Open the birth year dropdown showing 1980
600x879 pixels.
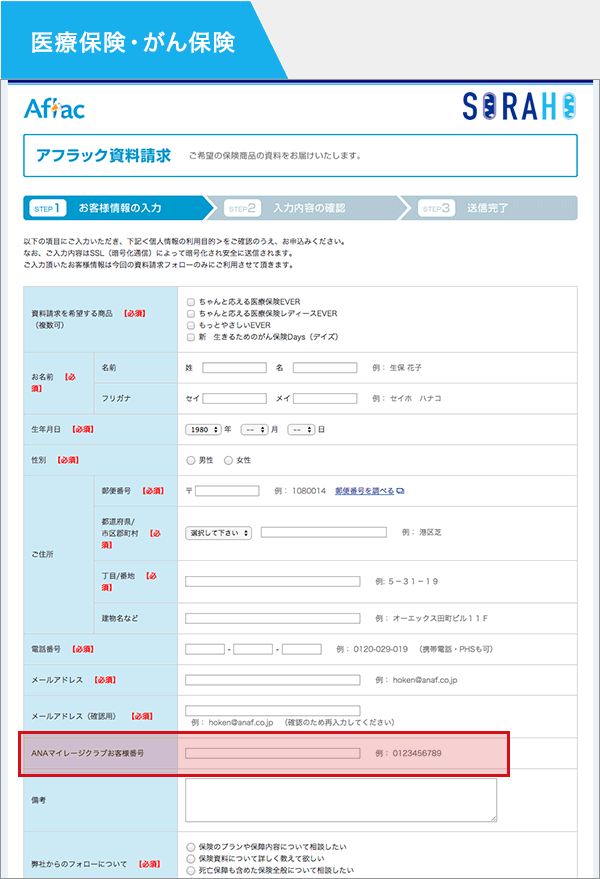[204, 430]
